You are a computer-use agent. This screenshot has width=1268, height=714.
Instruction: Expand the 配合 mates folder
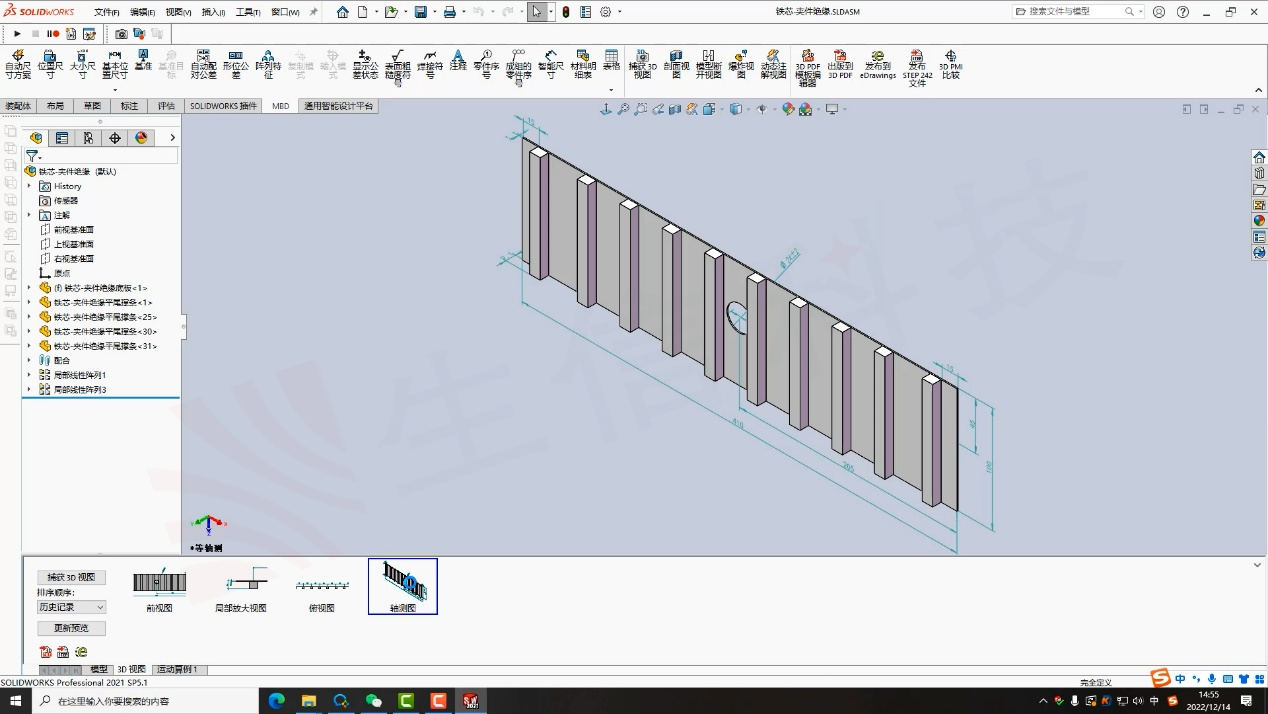click(29, 360)
